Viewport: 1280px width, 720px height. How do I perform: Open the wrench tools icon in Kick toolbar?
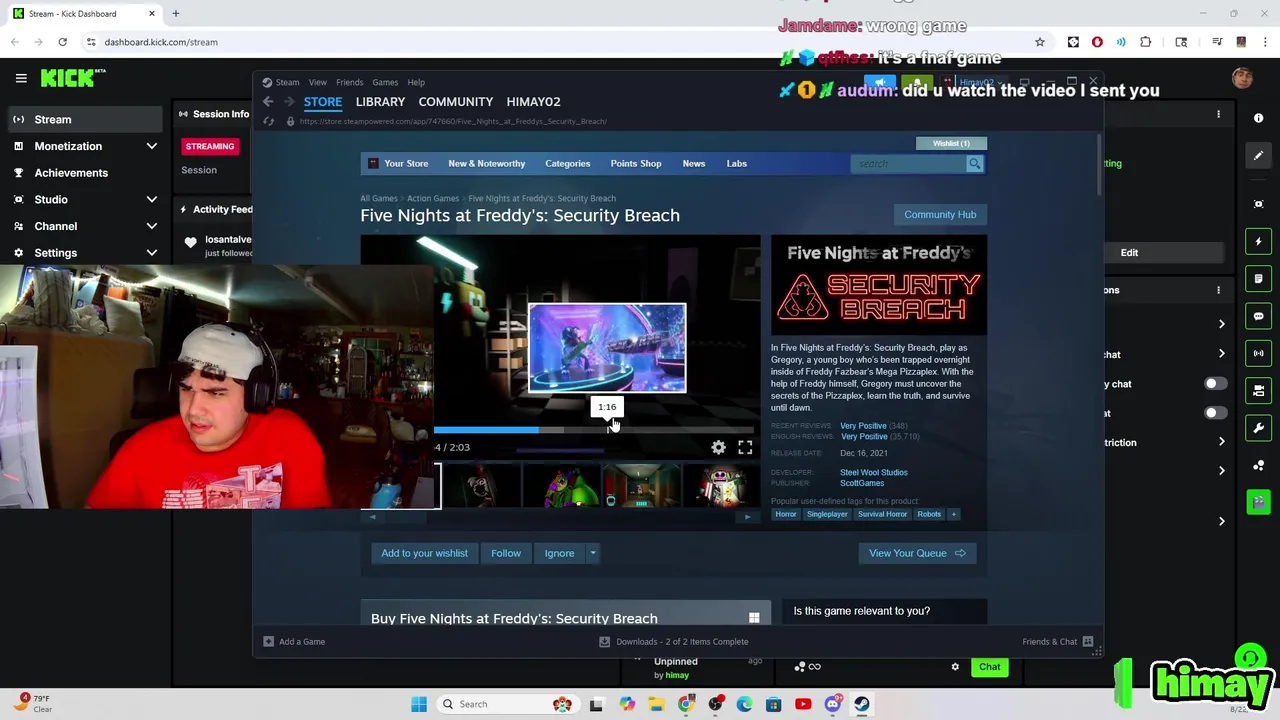(1259, 428)
